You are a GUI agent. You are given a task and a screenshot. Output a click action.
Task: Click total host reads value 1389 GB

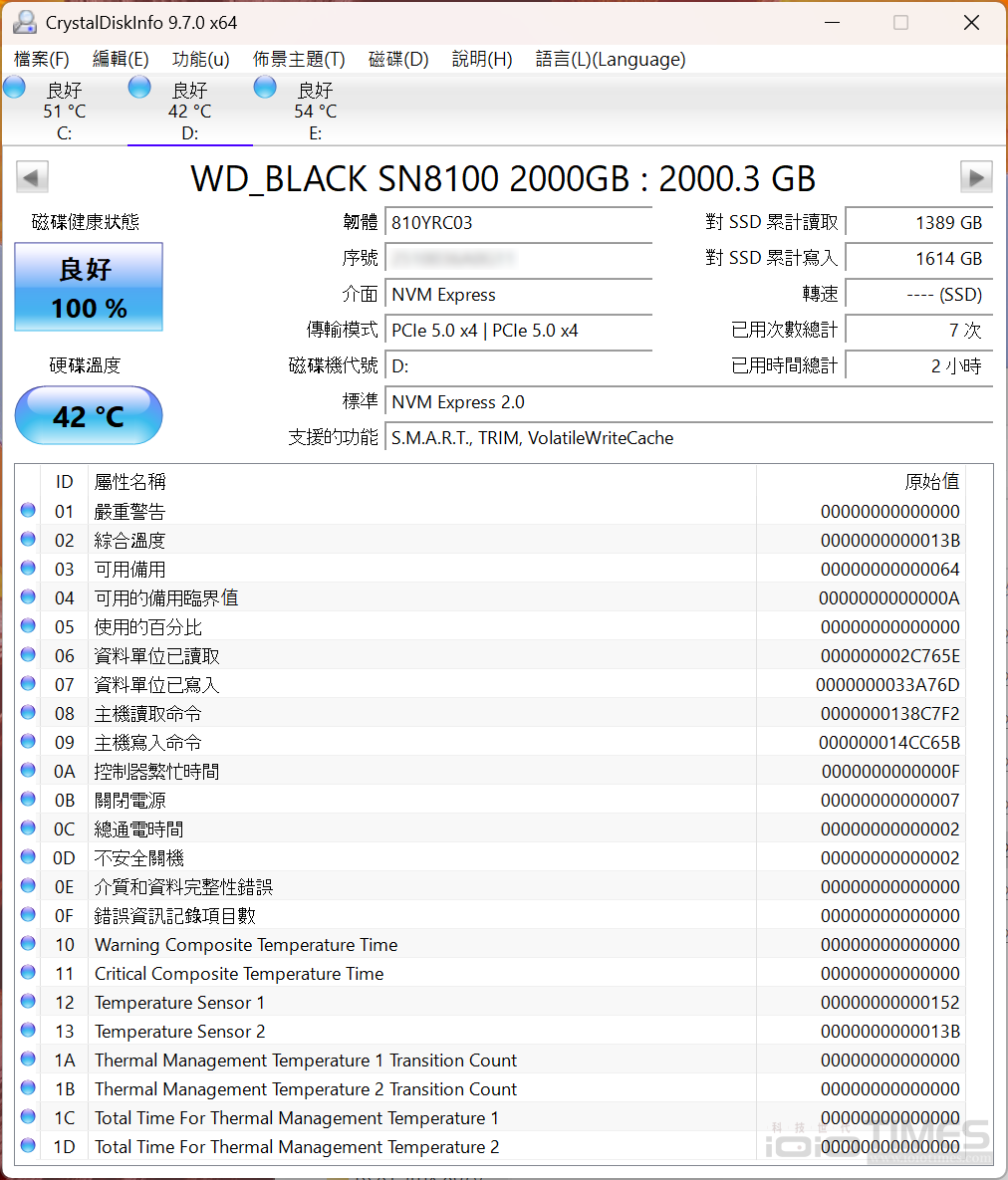(919, 223)
